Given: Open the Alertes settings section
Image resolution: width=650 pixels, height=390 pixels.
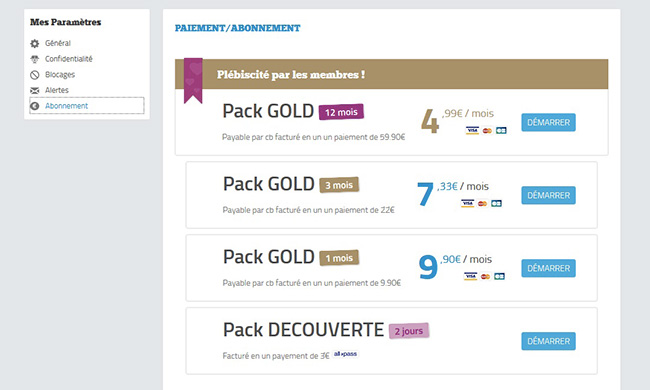Looking at the screenshot, I should tap(57, 90).
